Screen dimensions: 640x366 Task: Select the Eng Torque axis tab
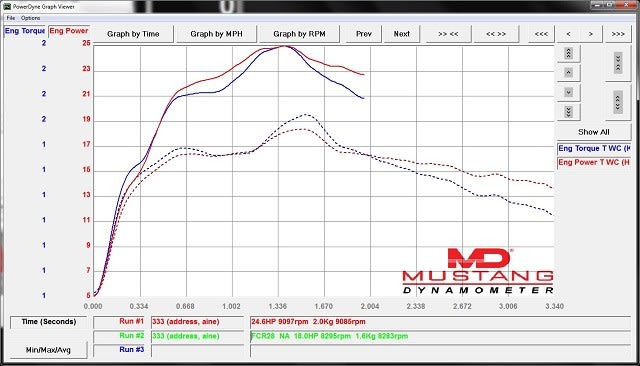coord(24,31)
